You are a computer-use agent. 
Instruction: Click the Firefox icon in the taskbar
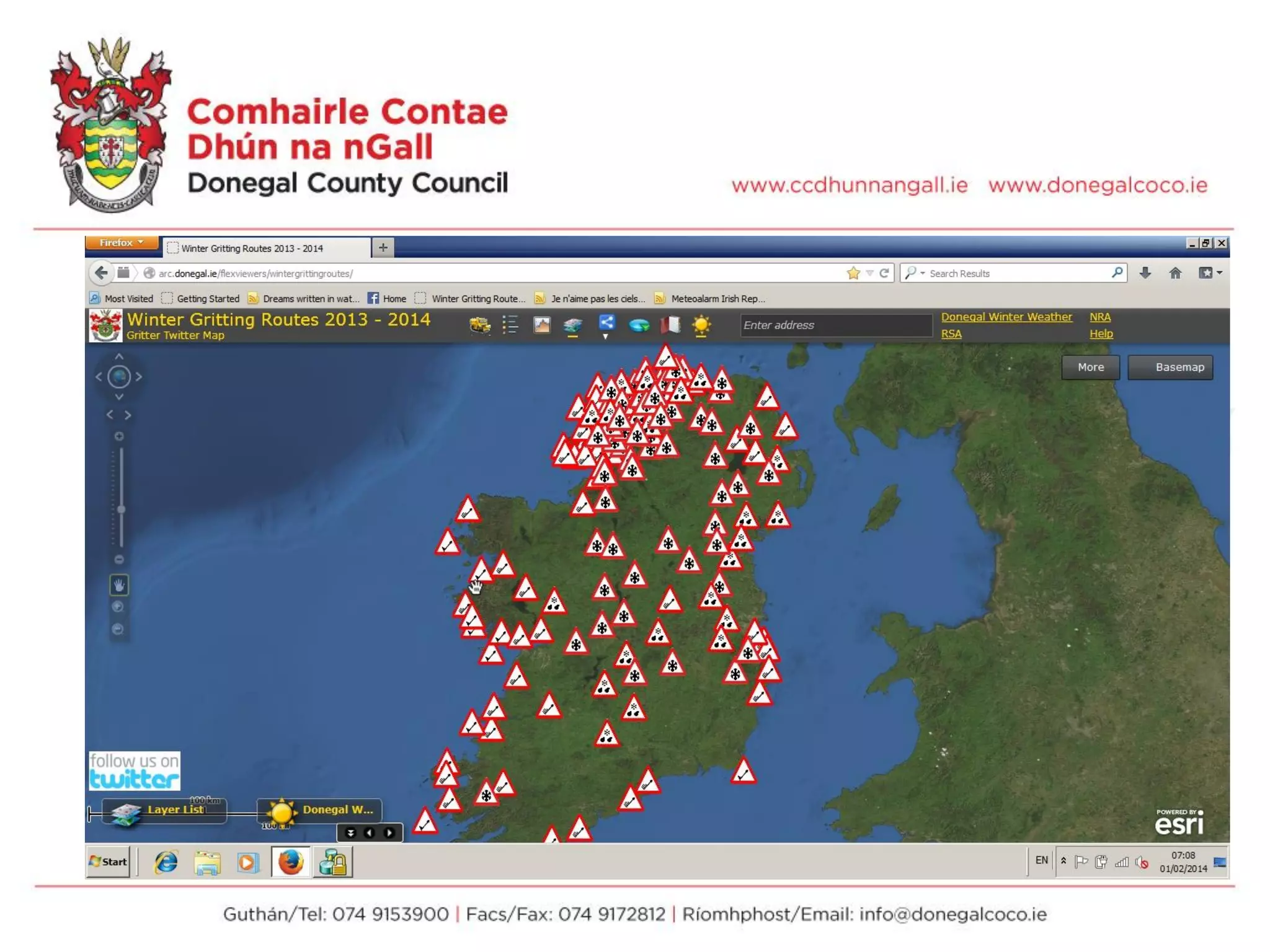tap(290, 862)
